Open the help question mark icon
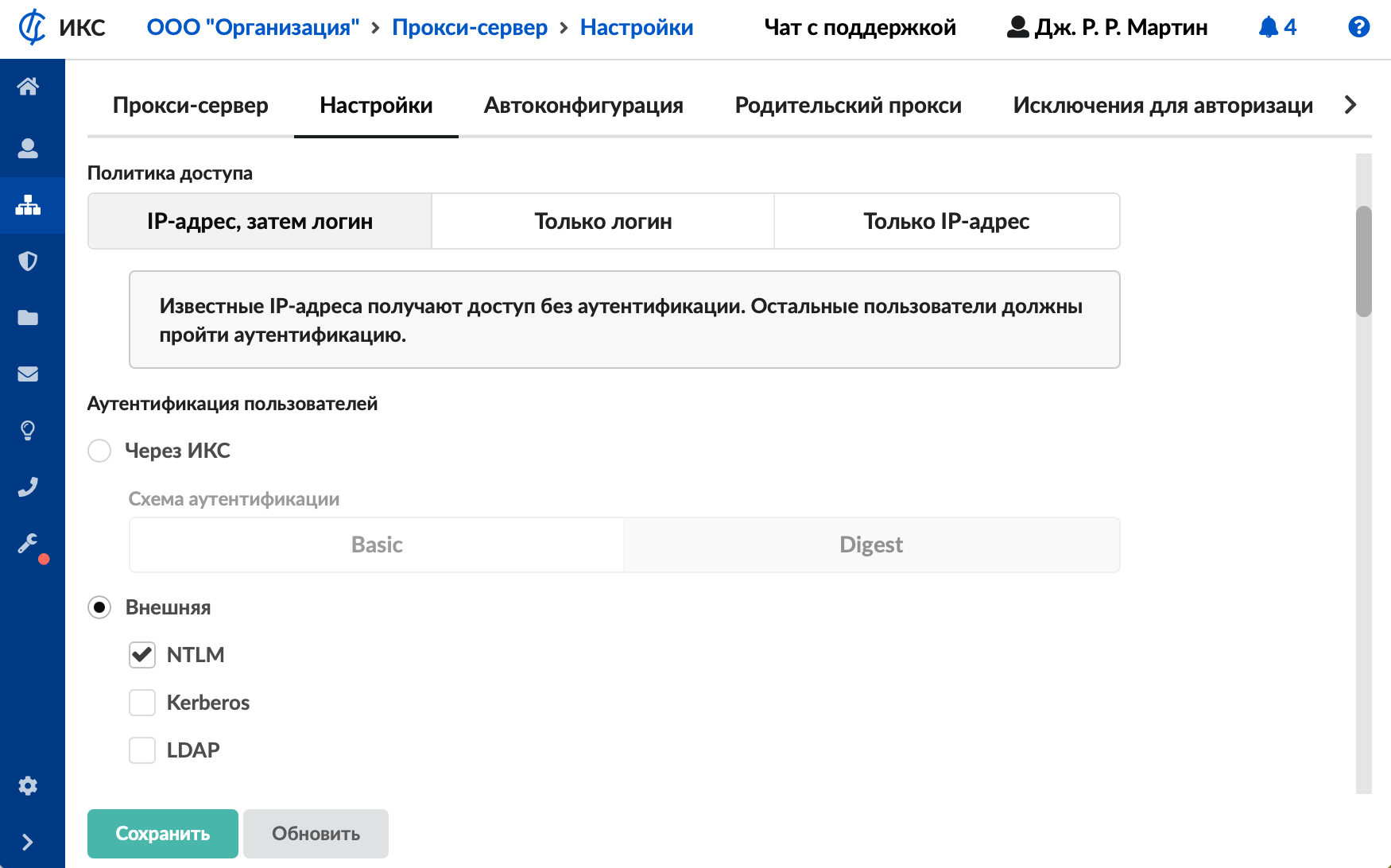 click(x=1358, y=28)
